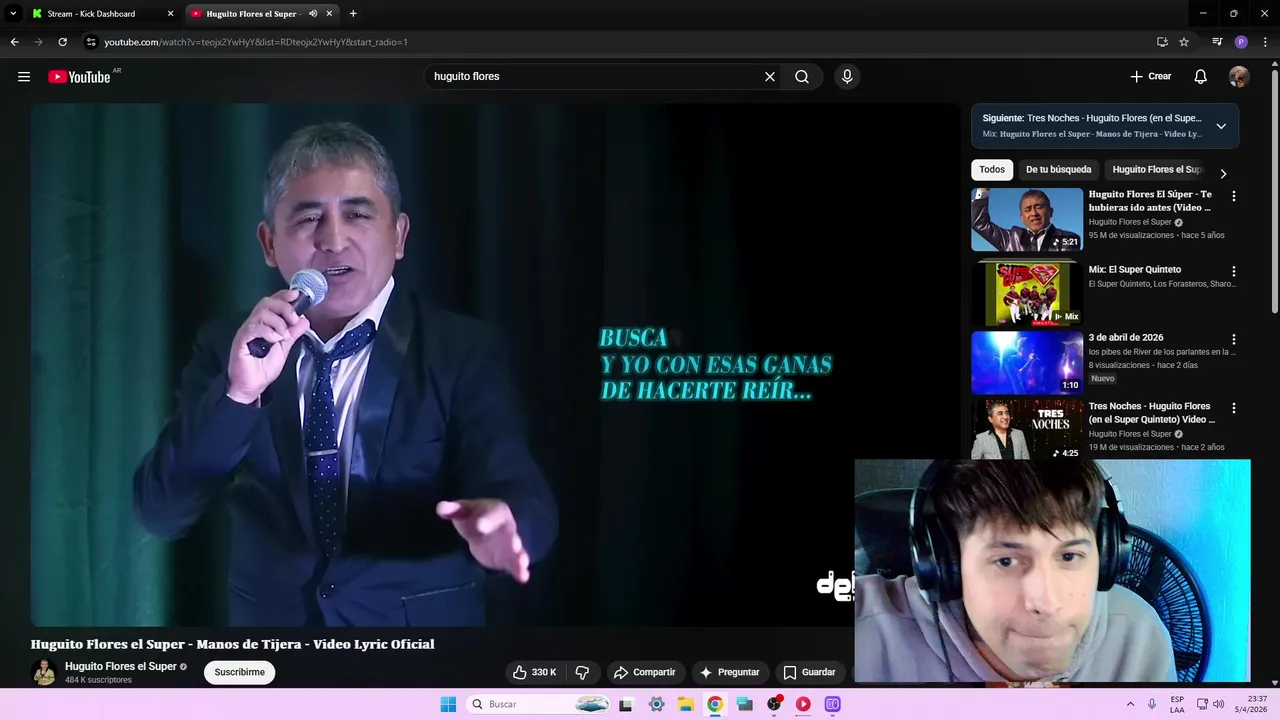Open the media control icon in Chrome
The width and height of the screenshot is (1280, 720).
pyautogui.click(x=1217, y=42)
